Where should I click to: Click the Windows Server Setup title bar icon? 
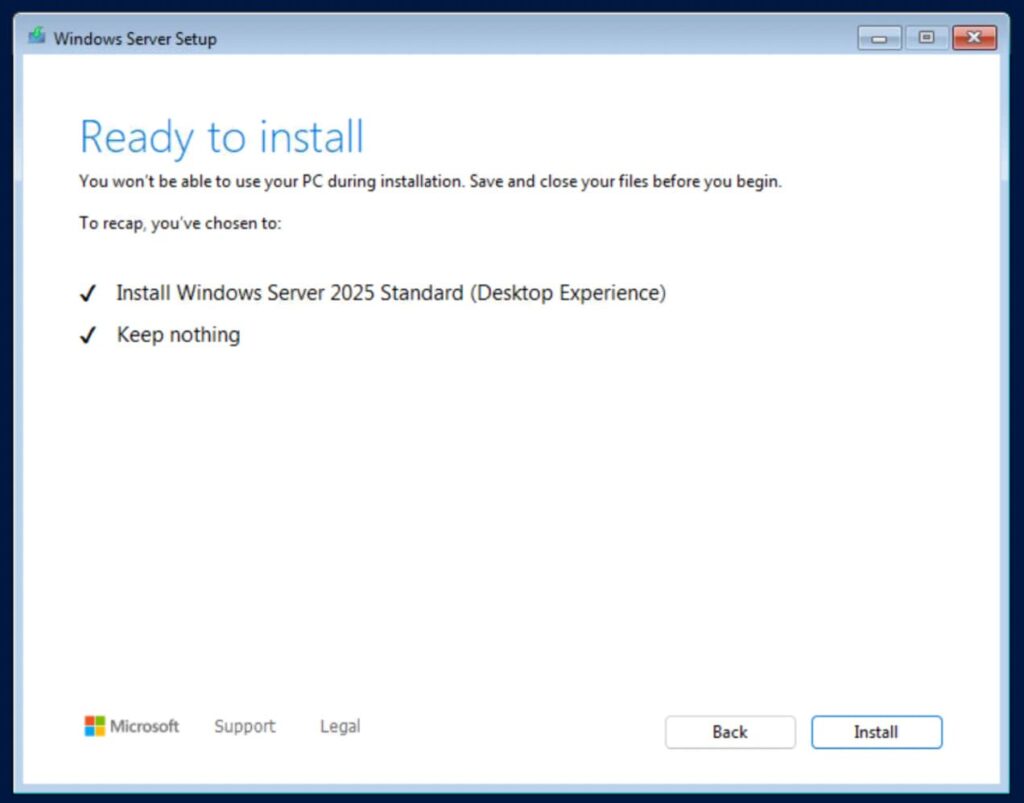click(37, 38)
